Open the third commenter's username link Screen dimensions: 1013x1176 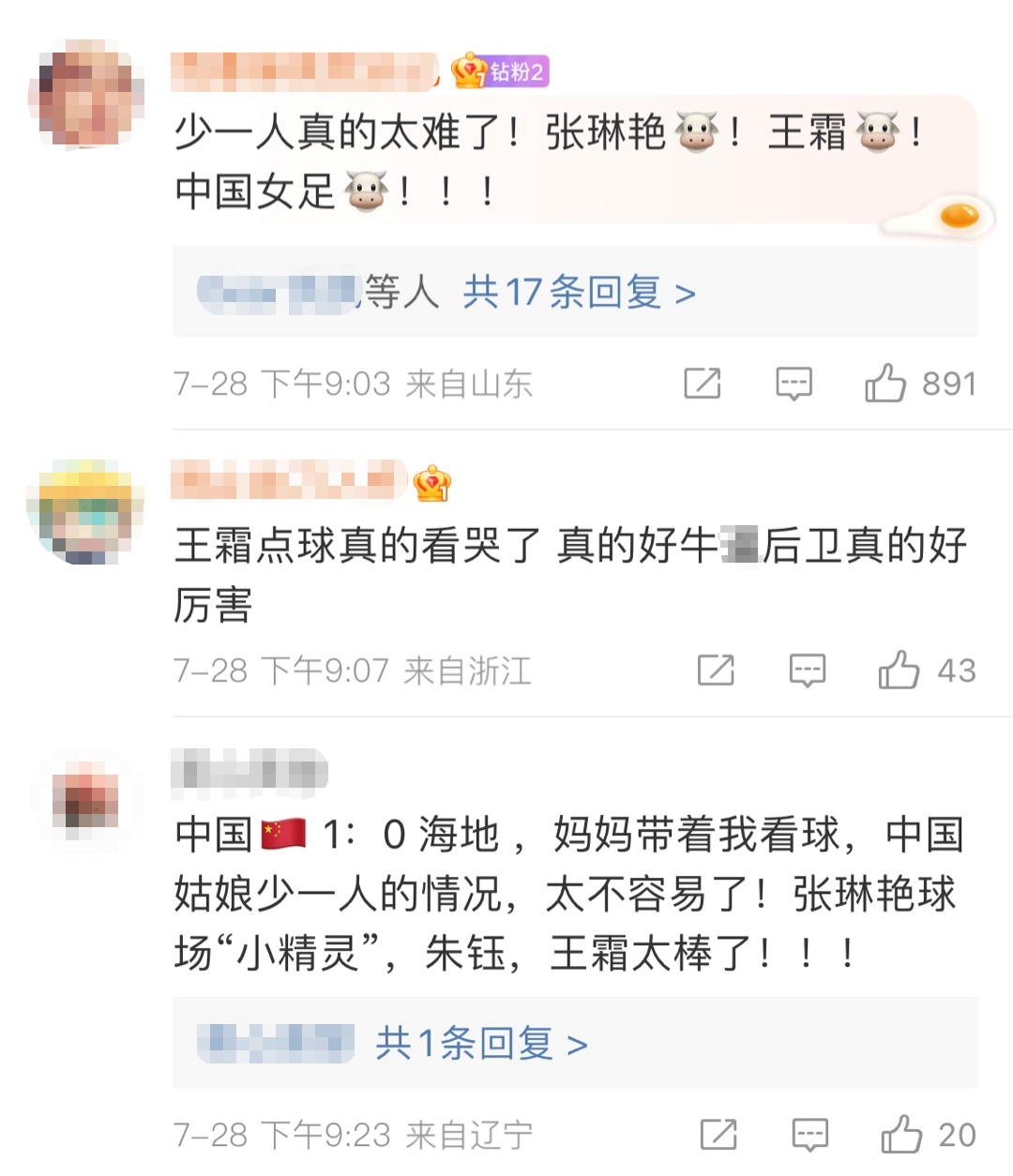click(x=250, y=771)
